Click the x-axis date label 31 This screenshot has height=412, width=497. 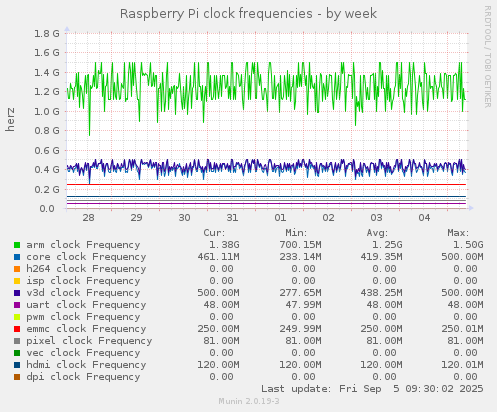[x=232, y=218]
